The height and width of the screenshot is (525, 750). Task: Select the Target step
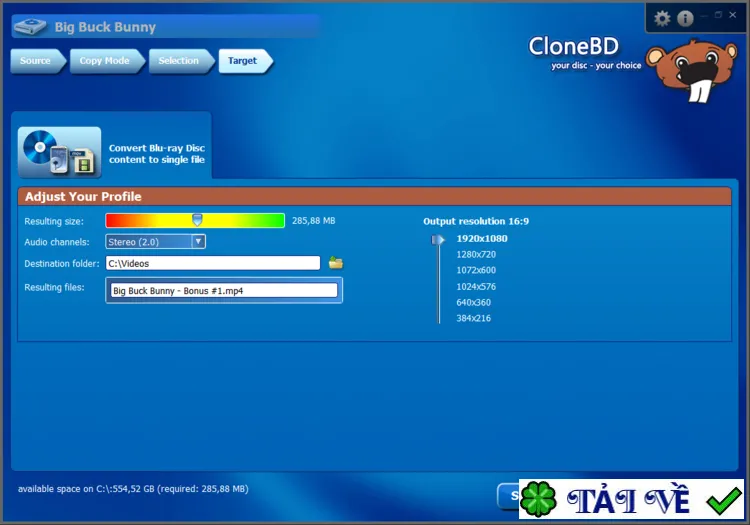pos(245,61)
